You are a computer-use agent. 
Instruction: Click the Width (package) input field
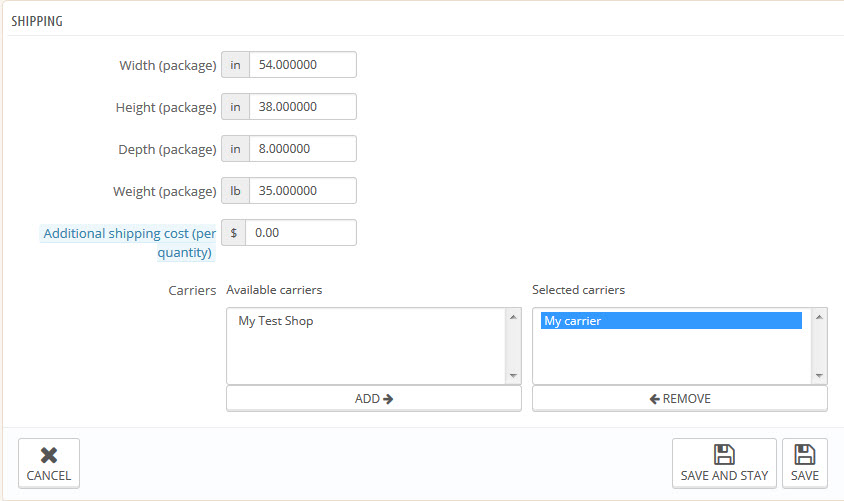[302, 65]
